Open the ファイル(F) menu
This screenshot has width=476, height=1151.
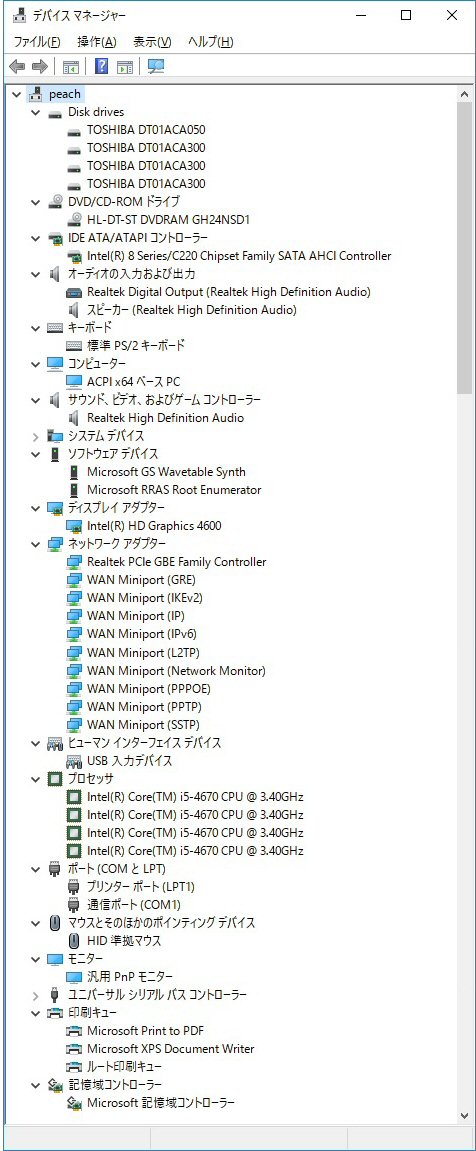(37, 42)
